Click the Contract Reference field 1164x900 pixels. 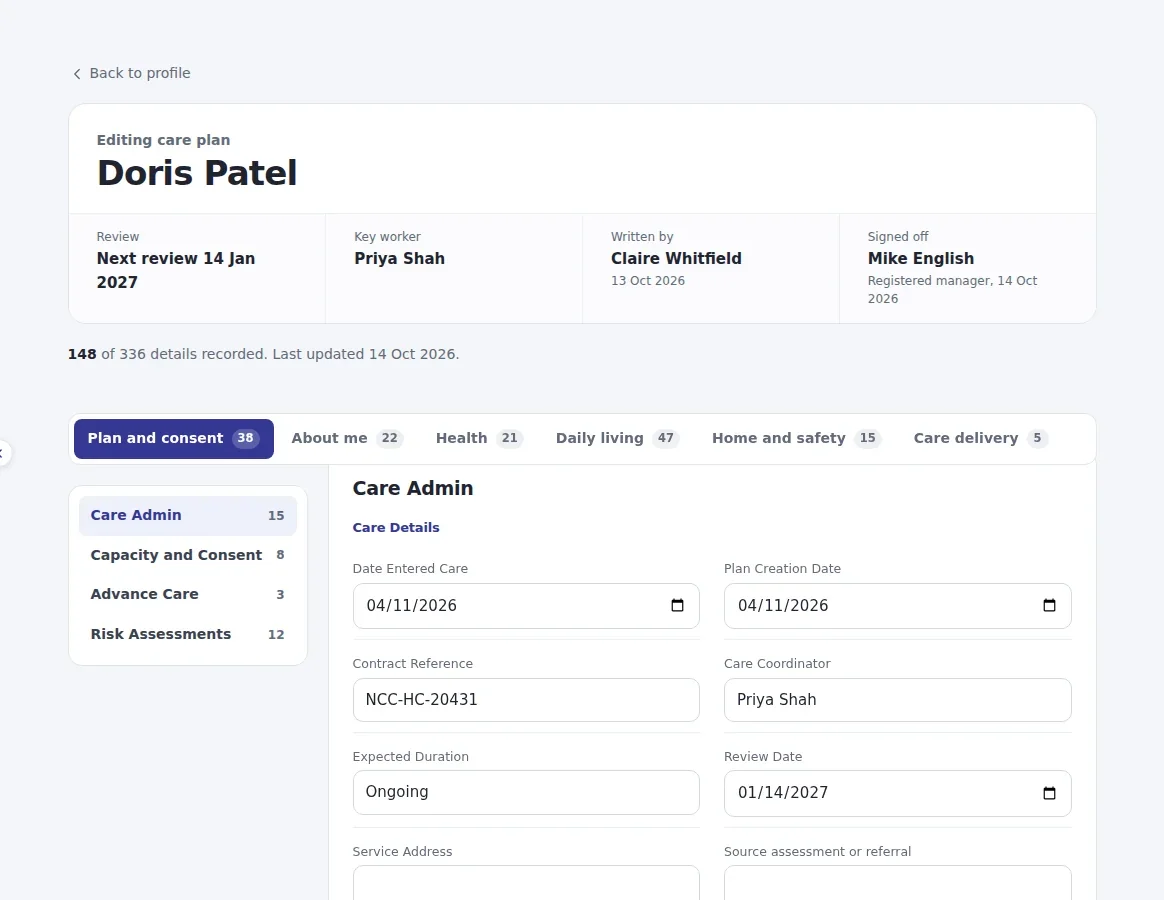526,700
